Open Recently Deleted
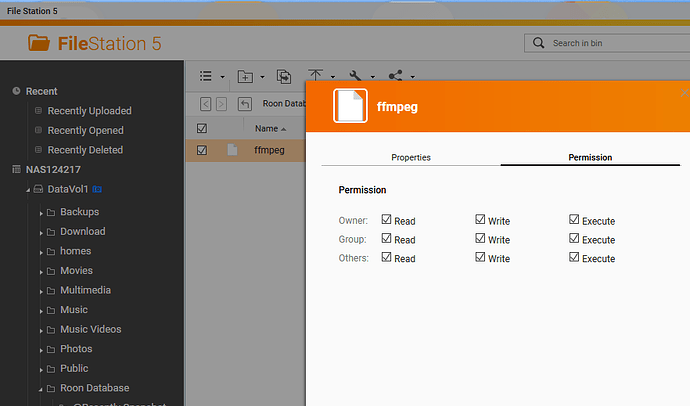Image resolution: width=690 pixels, height=406 pixels. point(85,150)
